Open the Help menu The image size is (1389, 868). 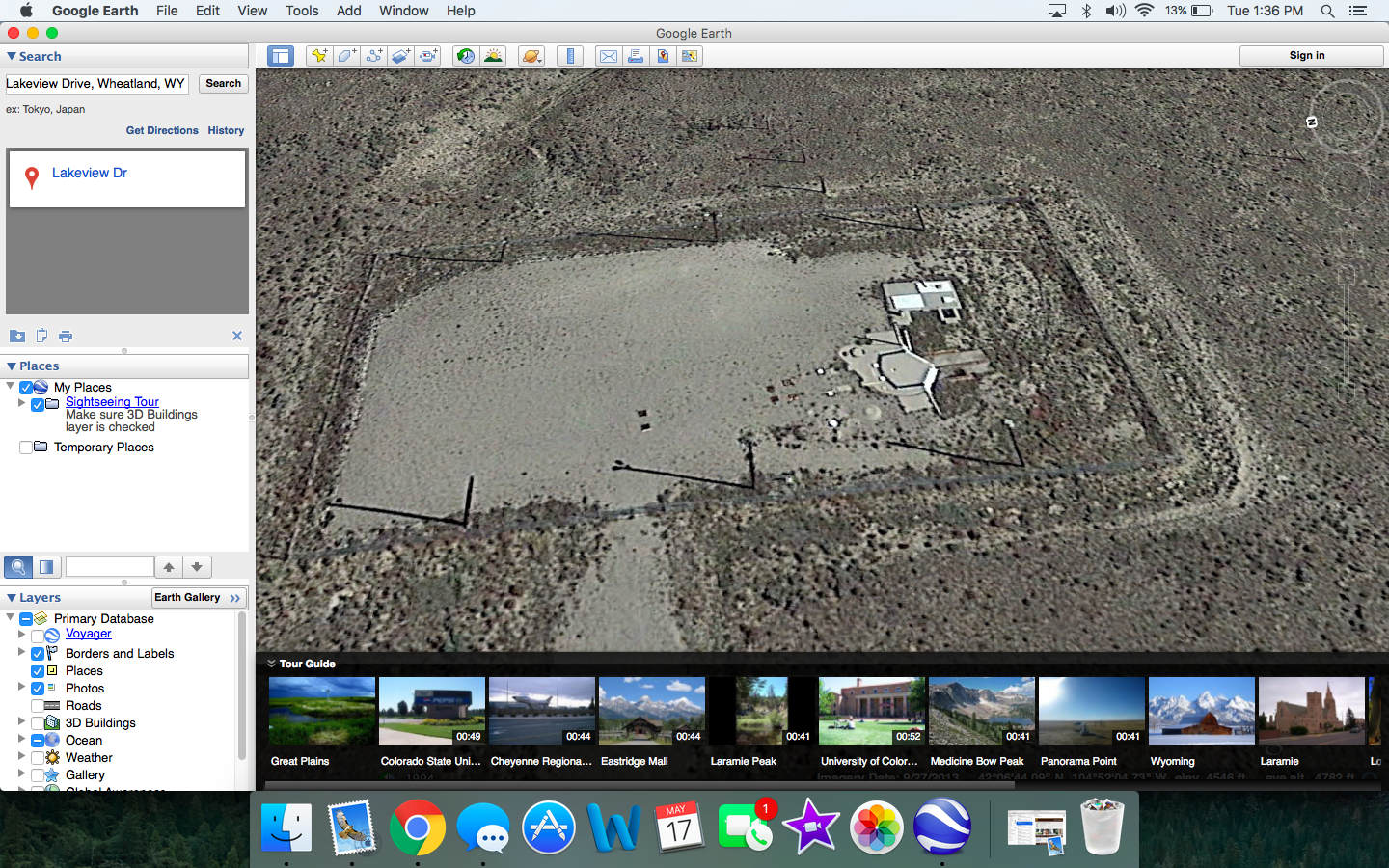(461, 11)
